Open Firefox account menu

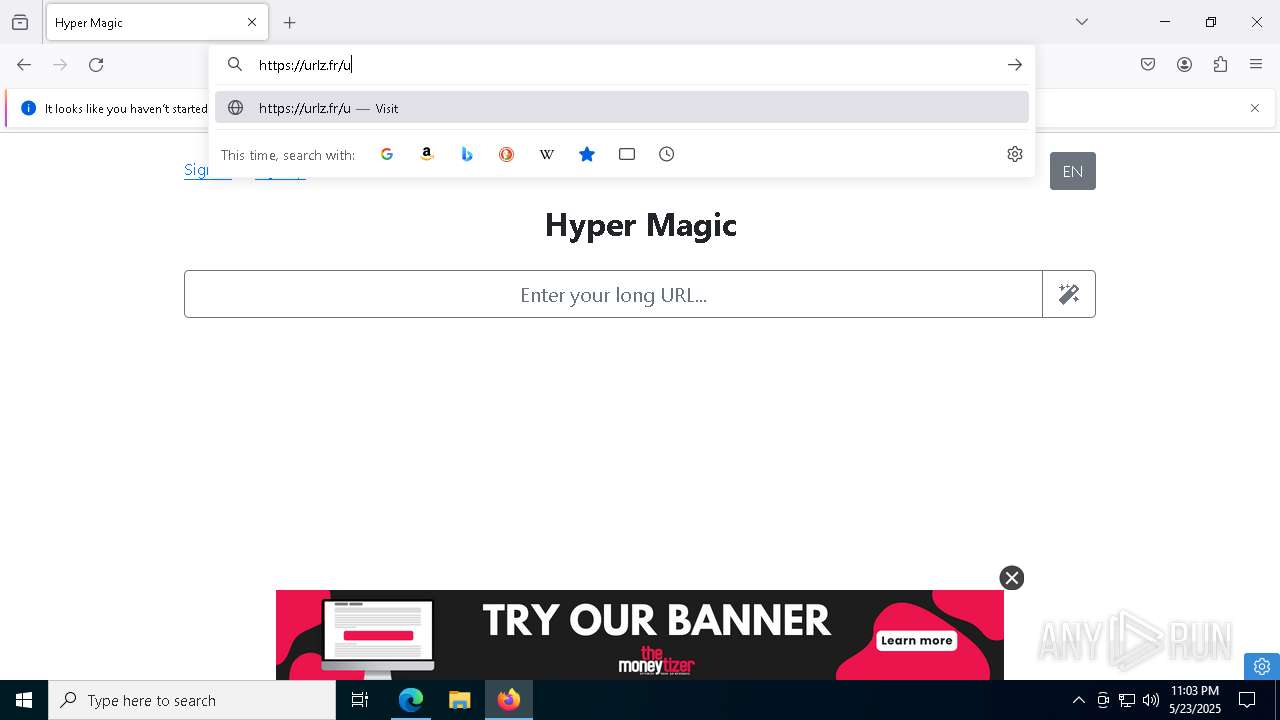point(1184,65)
